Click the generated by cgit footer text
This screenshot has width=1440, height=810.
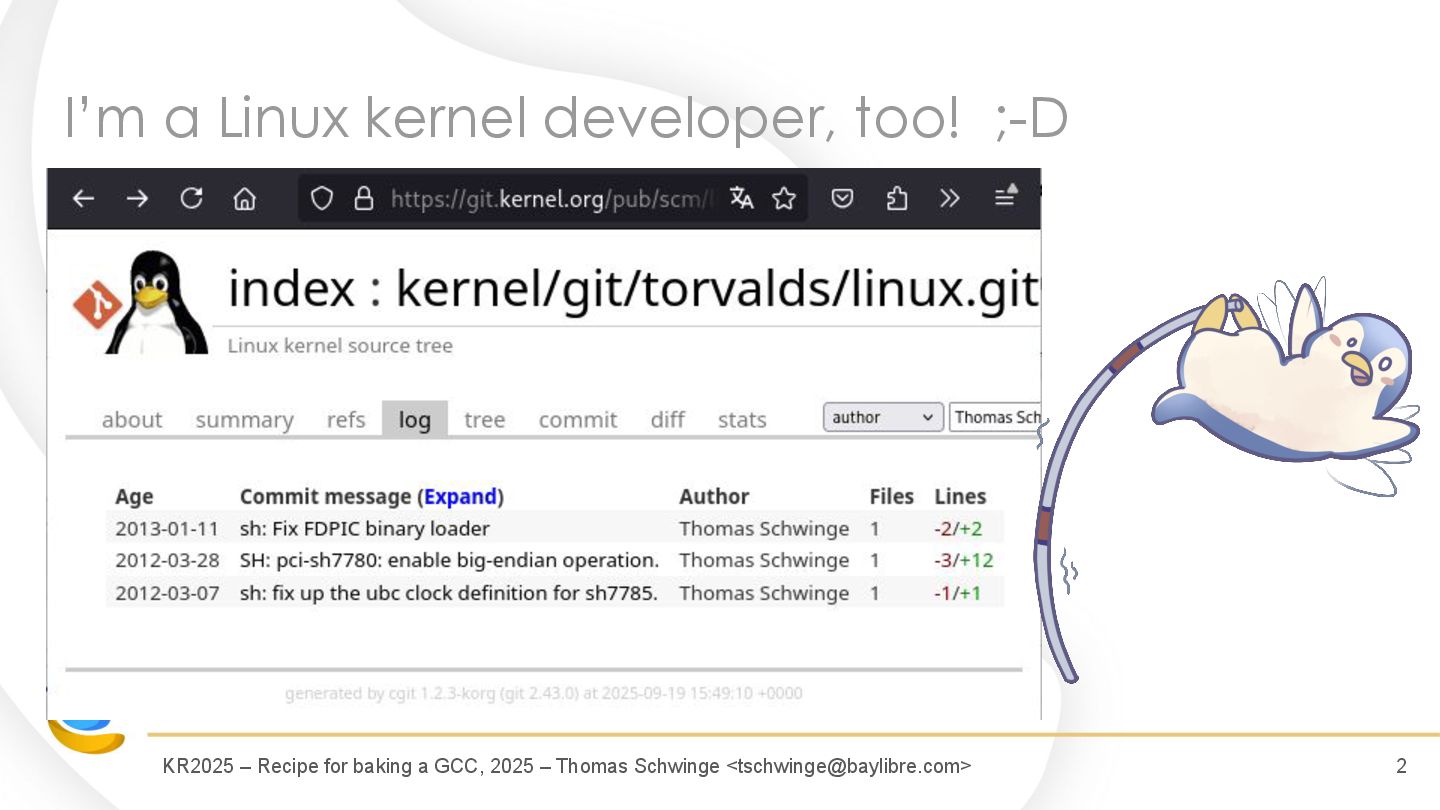543,693
